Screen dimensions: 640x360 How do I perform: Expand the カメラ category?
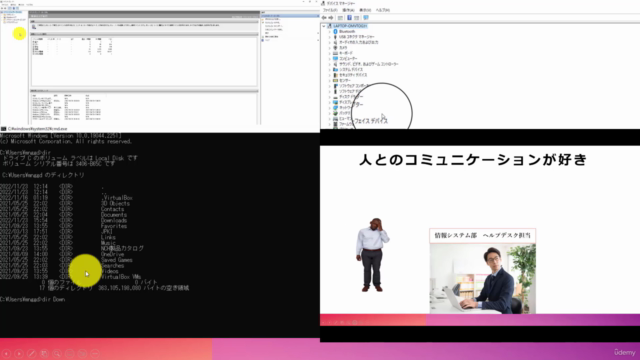coord(330,48)
